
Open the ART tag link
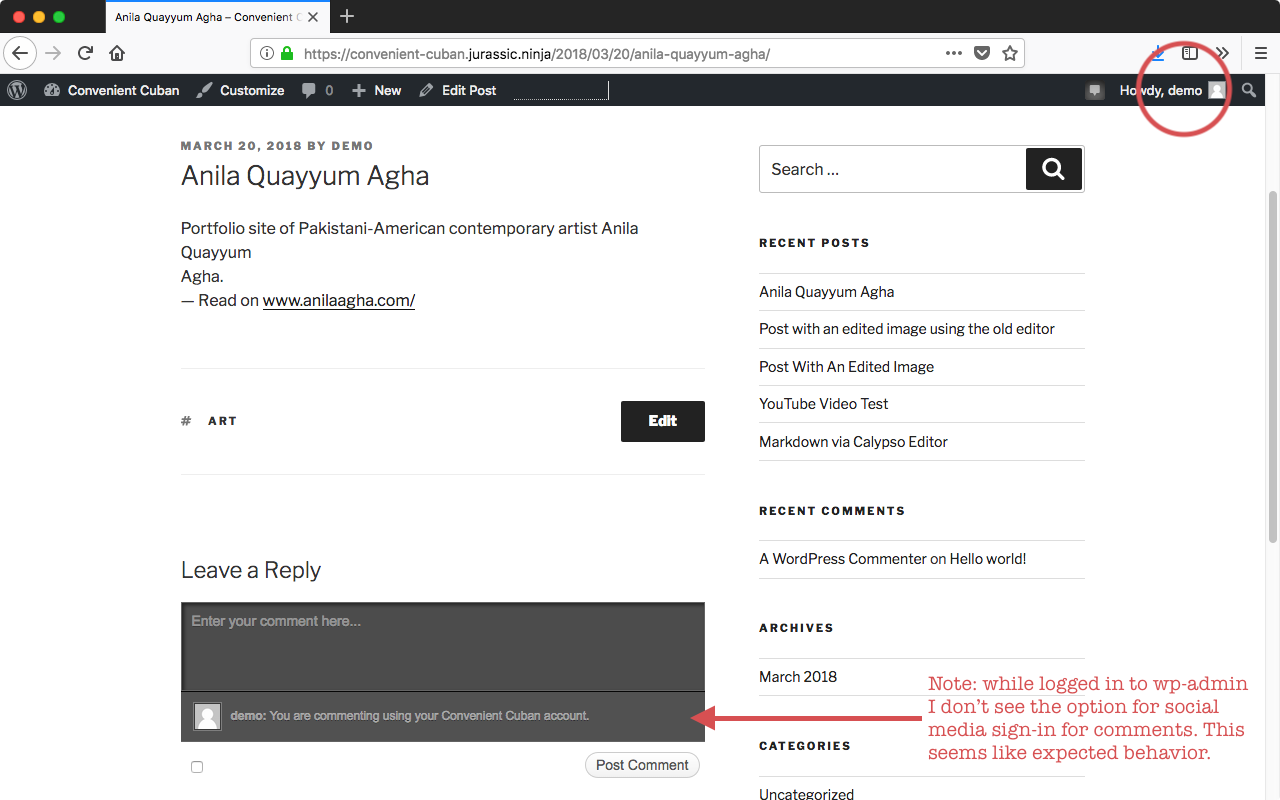coord(222,421)
